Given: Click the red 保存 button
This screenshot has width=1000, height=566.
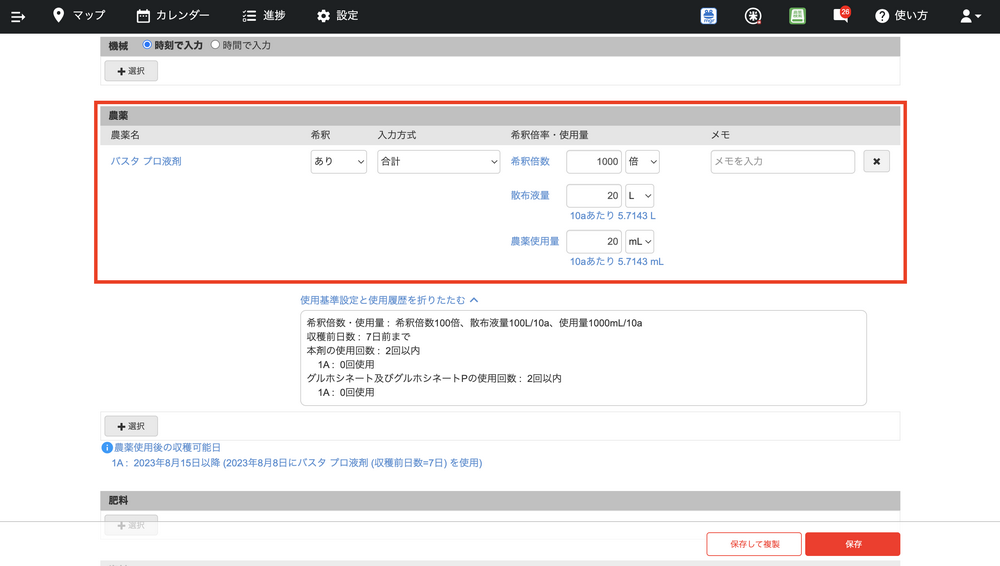Looking at the screenshot, I should pos(852,544).
